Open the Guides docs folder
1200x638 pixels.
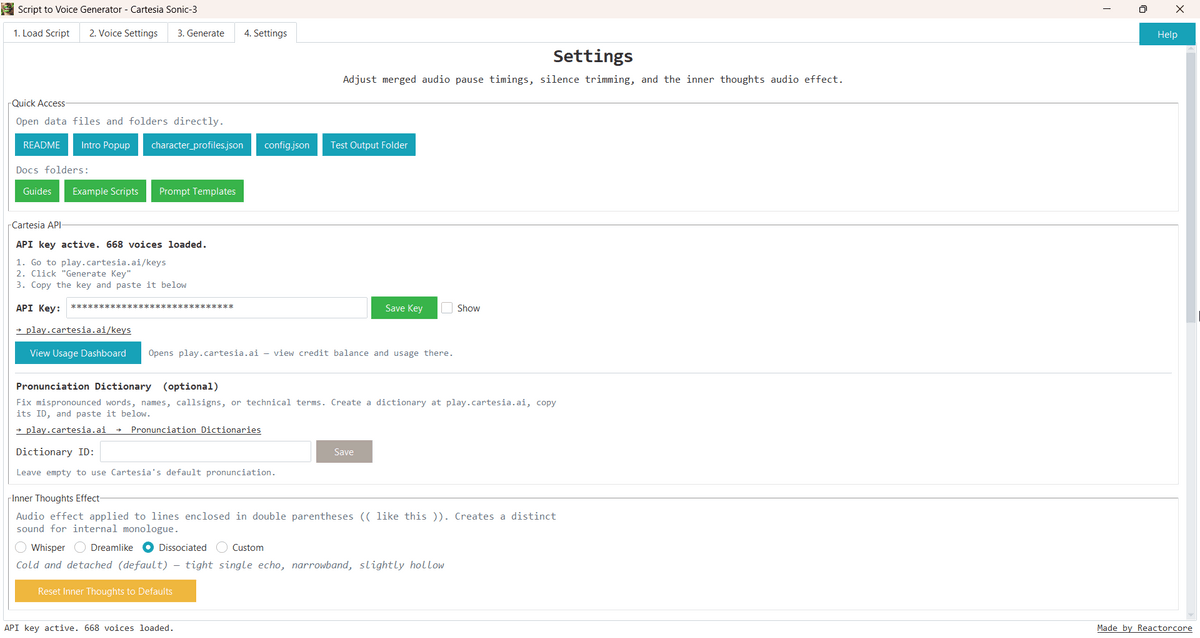coord(37,191)
